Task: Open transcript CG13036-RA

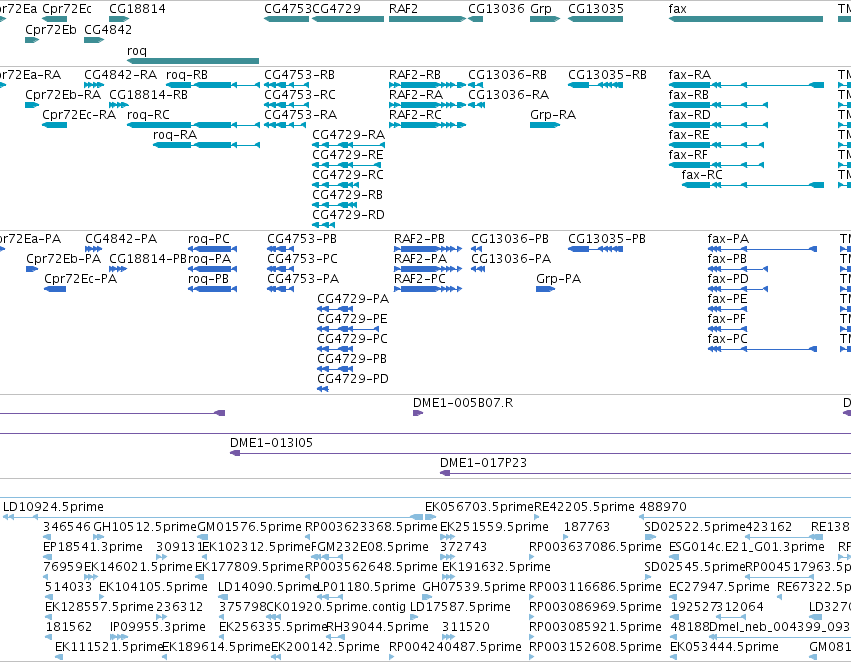Action: (509, 95)
